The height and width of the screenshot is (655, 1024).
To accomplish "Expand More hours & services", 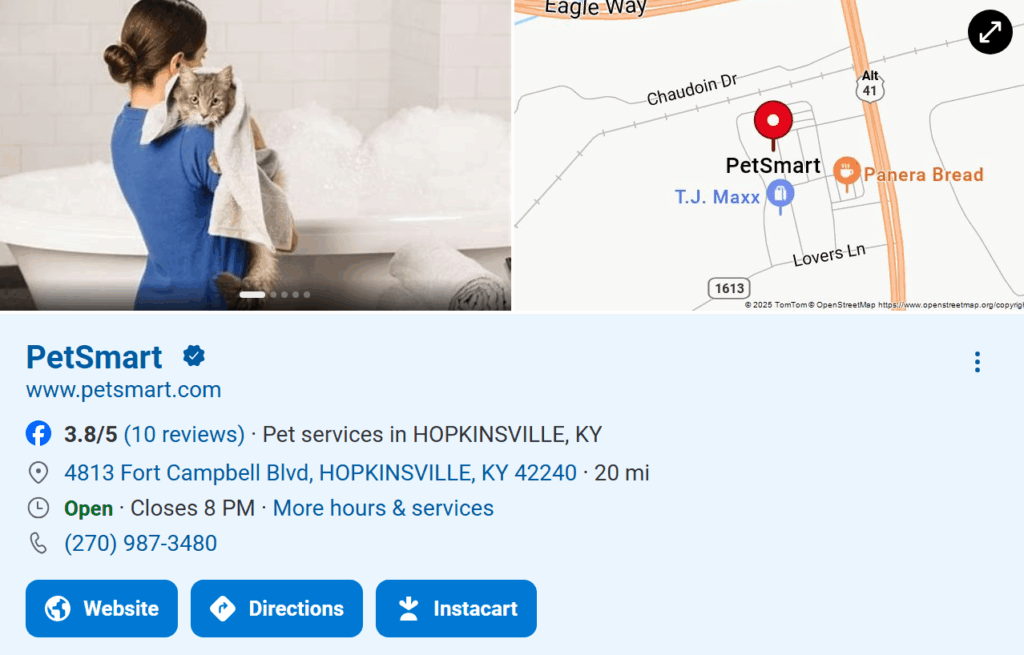I will pos(383,508).
